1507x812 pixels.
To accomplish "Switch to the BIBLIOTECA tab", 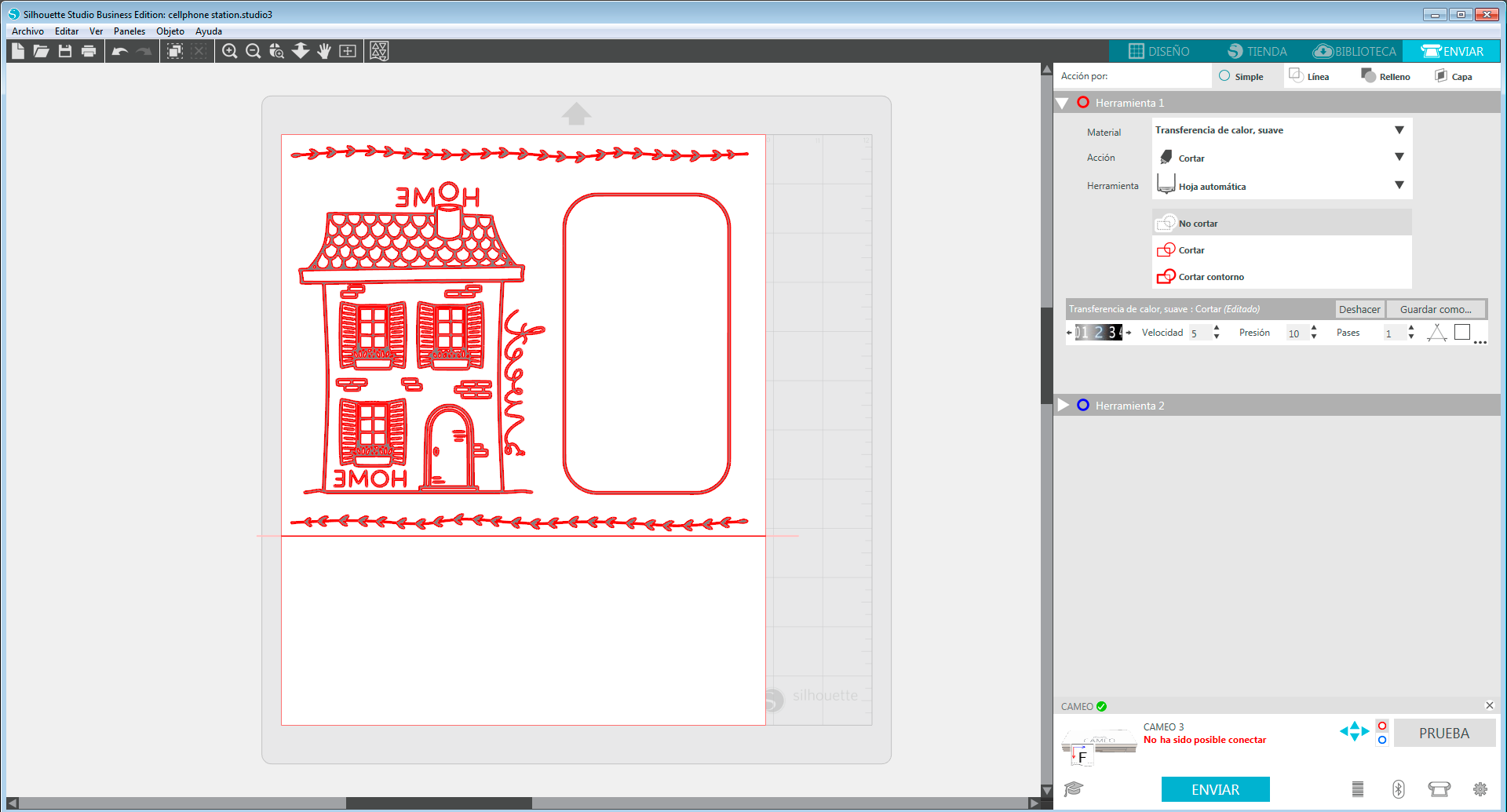I will tap(1354, 51).
